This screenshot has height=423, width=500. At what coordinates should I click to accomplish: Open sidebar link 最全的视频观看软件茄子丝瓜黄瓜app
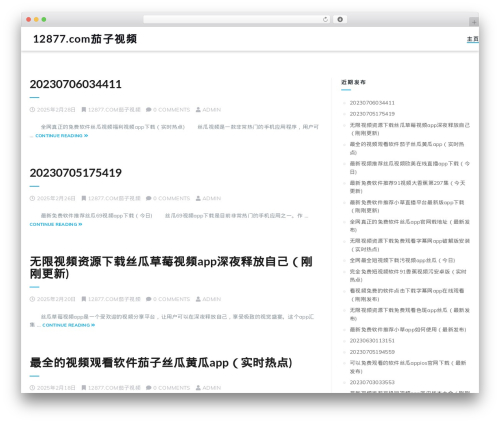coord(407,148)
